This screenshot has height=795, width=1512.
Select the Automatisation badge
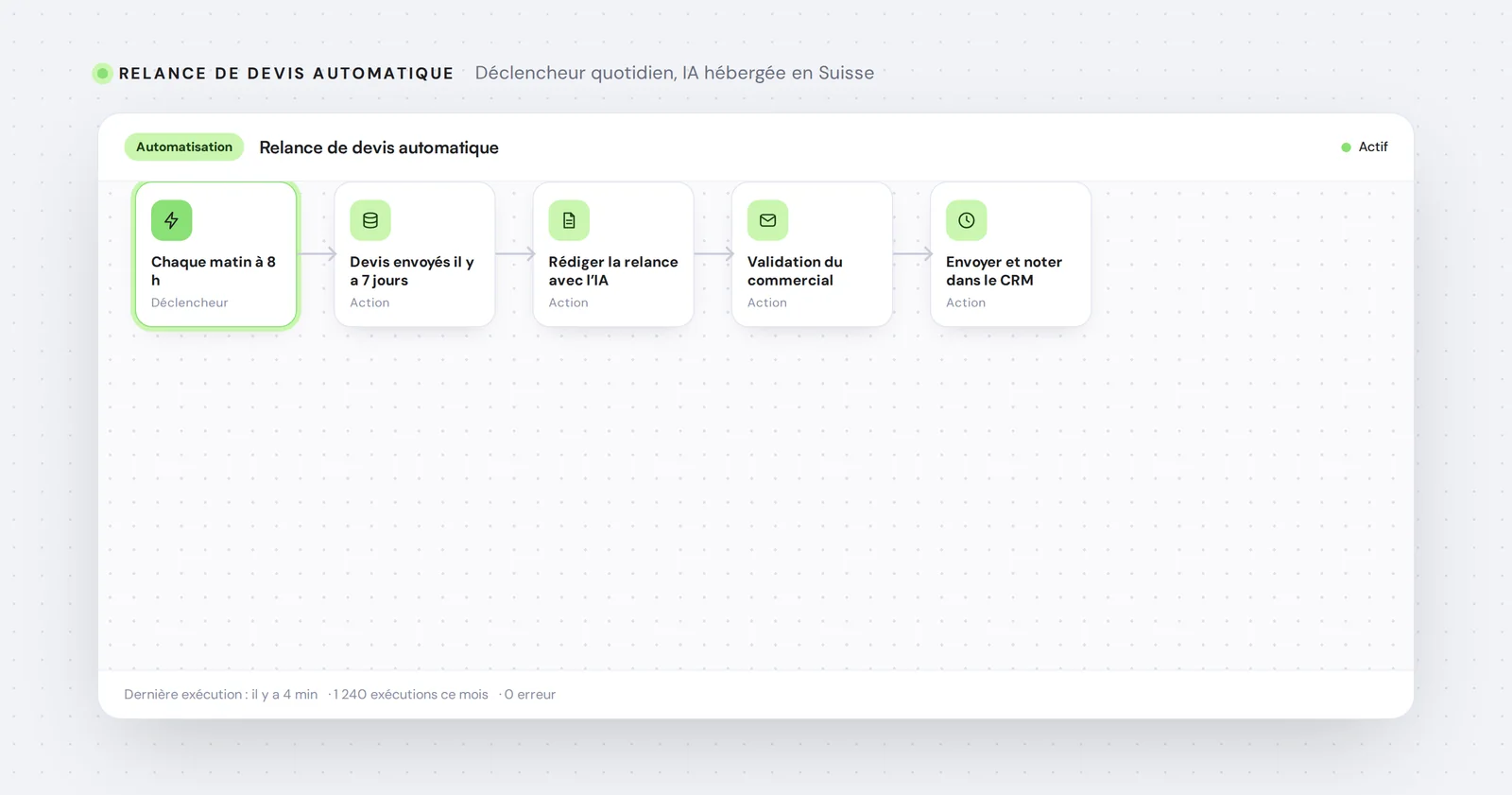point(184,147)
